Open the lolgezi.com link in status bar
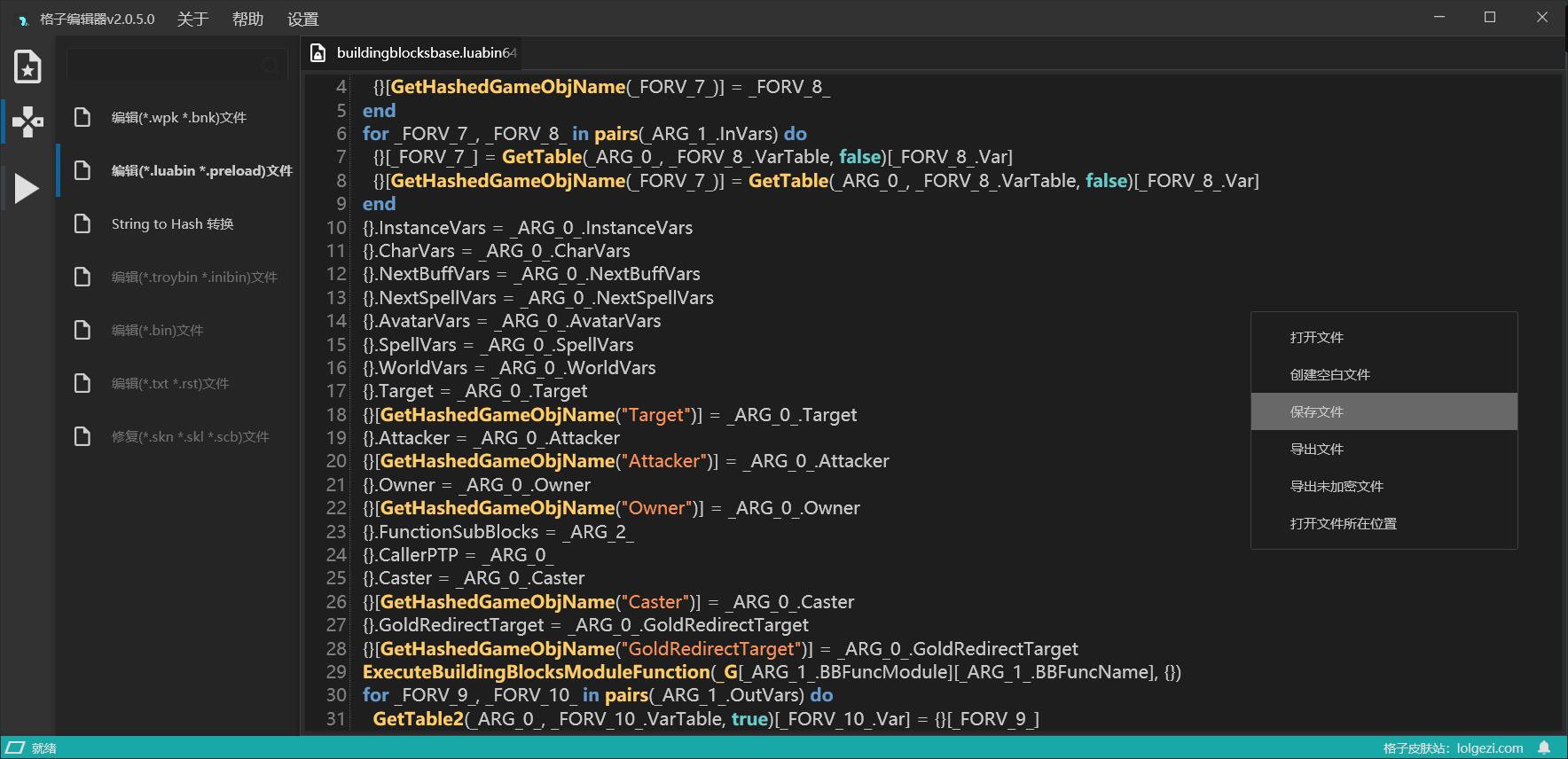 pyautogui.click(x=1489, y=748)
